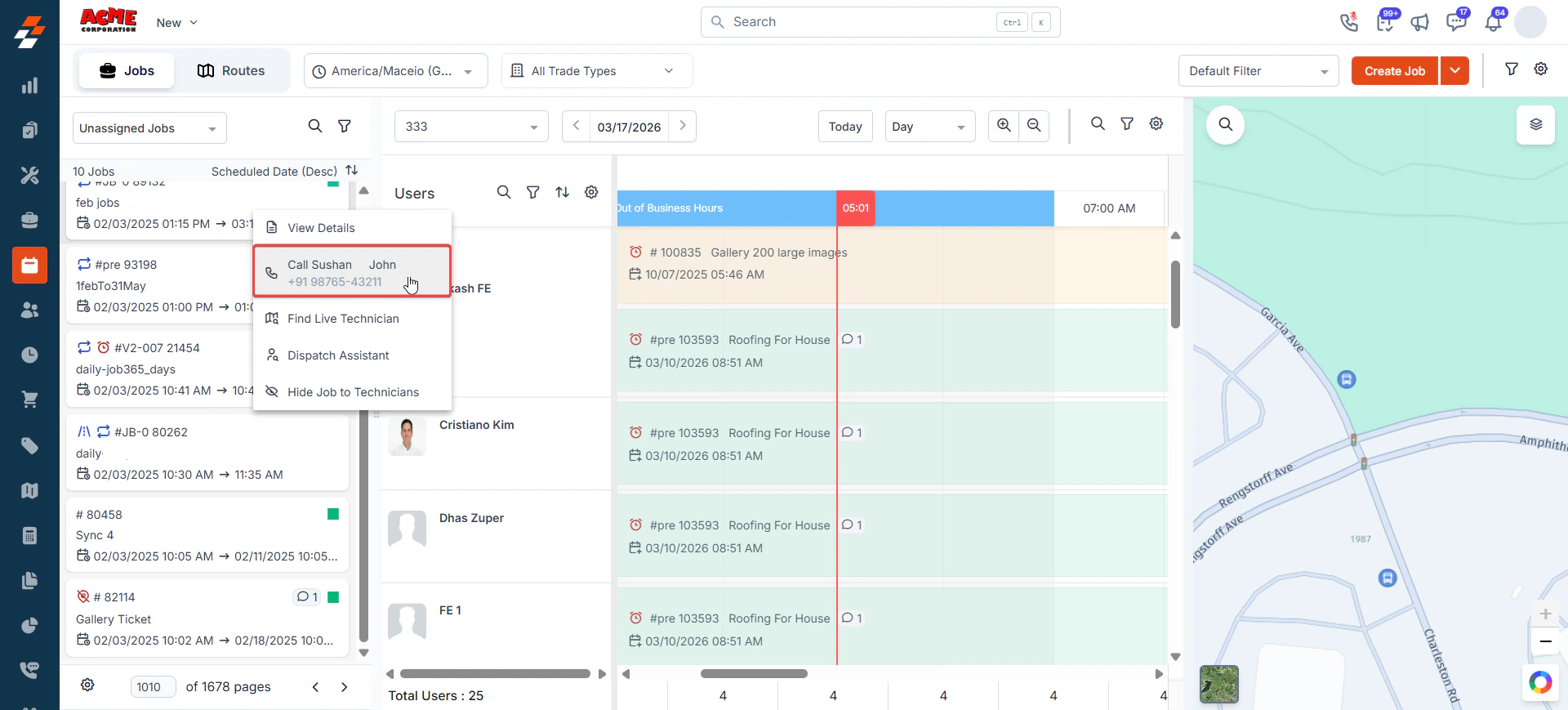Filter the Users list
Viewport: 1568px width, 710px height.
[x=532, y=192]
